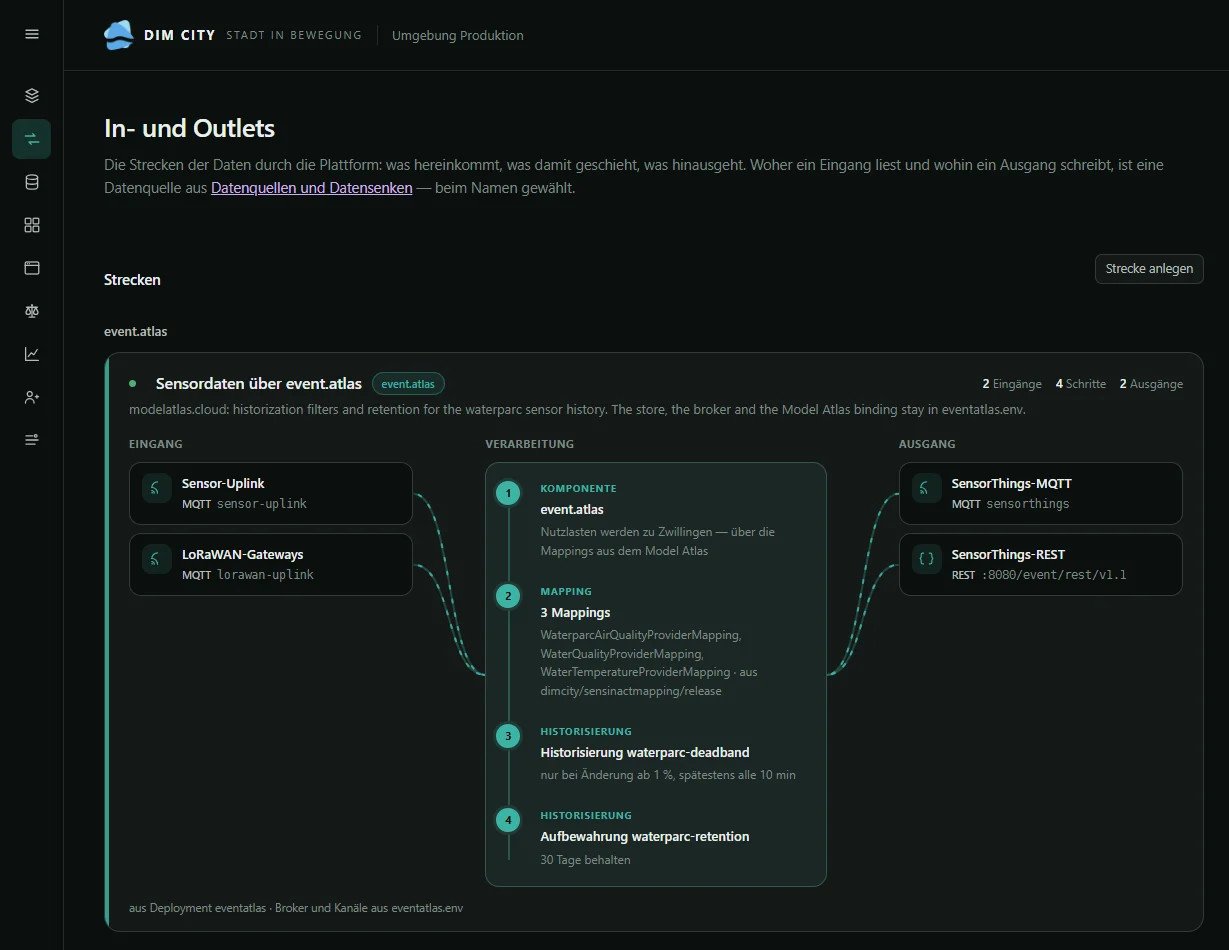The width and height of the screenshot is (1229, 950).
Task: Click the 'VERARBEITUNG' column header
Action: [530, 444]
